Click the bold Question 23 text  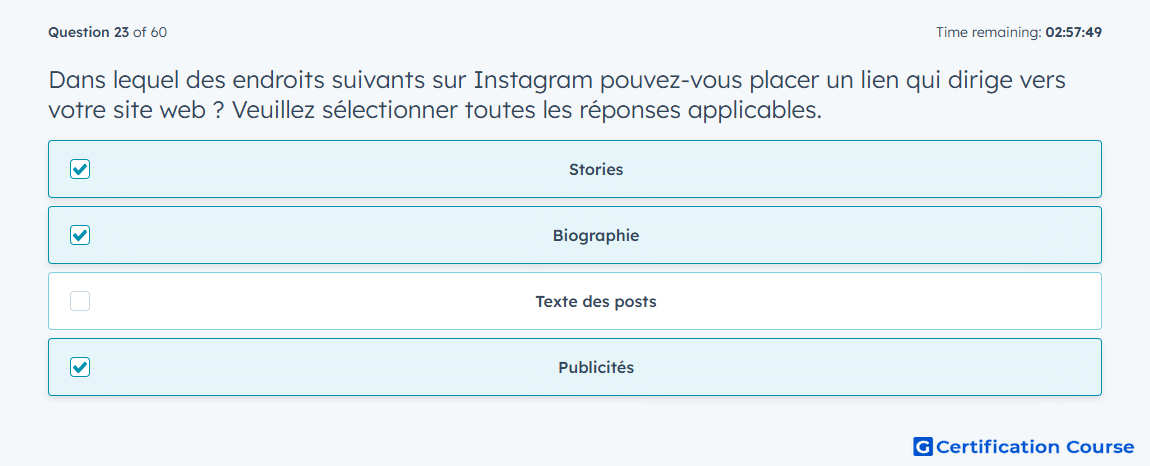pos(89,32)
